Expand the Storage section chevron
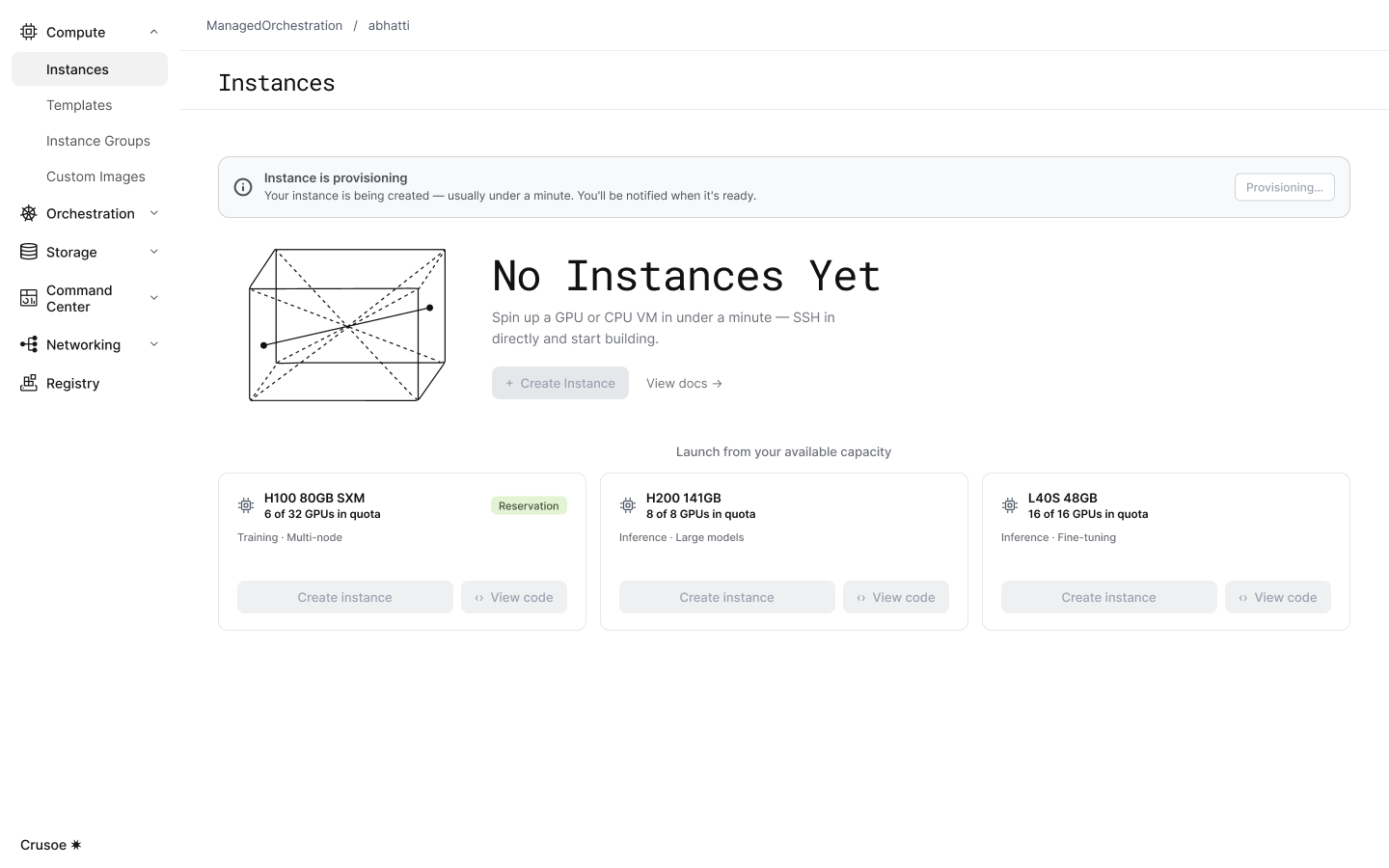1389x868 pixels. (x=153, y=252)
